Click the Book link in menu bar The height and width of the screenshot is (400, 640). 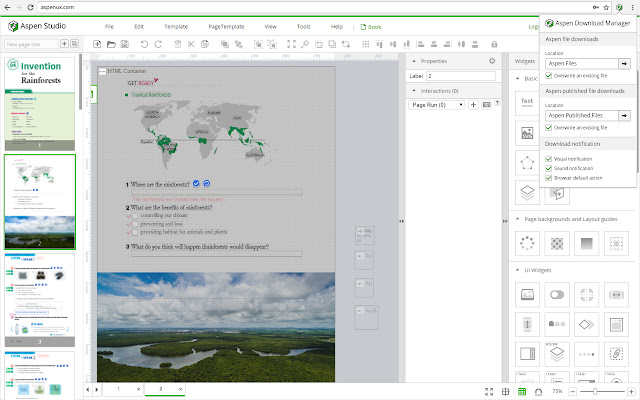click(371, 27)
